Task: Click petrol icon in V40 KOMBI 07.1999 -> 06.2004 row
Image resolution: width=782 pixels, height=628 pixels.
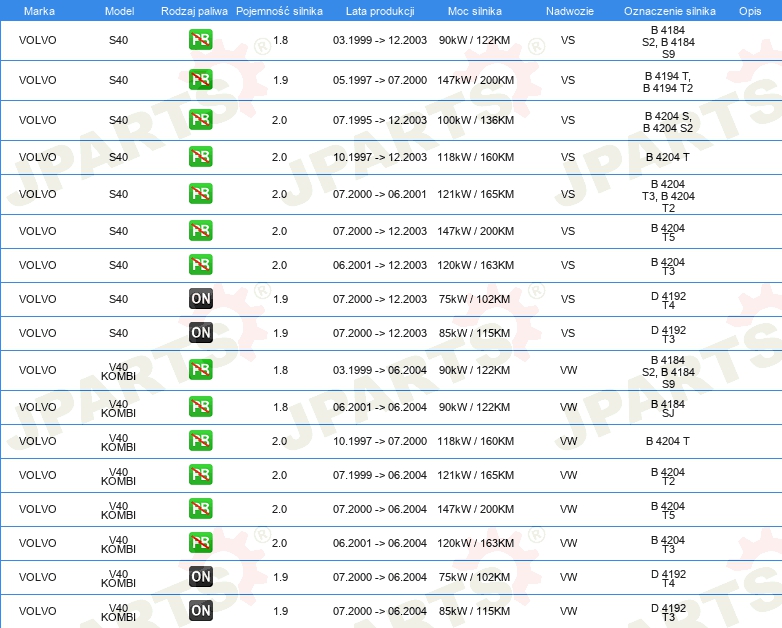Action: click(200, 474)
